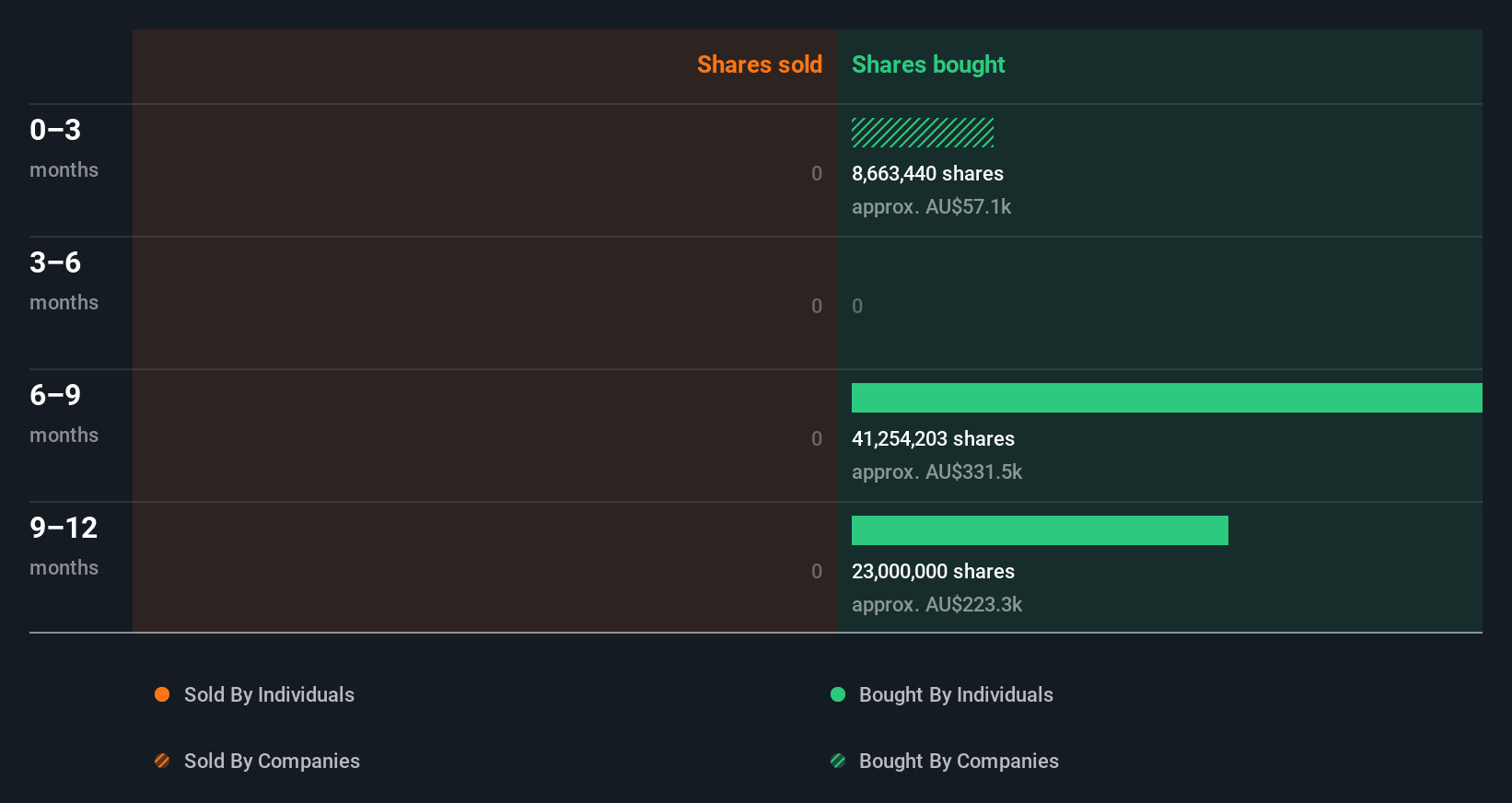Screen dimensions: 1512x803
Task: Click the approx. AU$331.5k amount
Action: point(936,471)
